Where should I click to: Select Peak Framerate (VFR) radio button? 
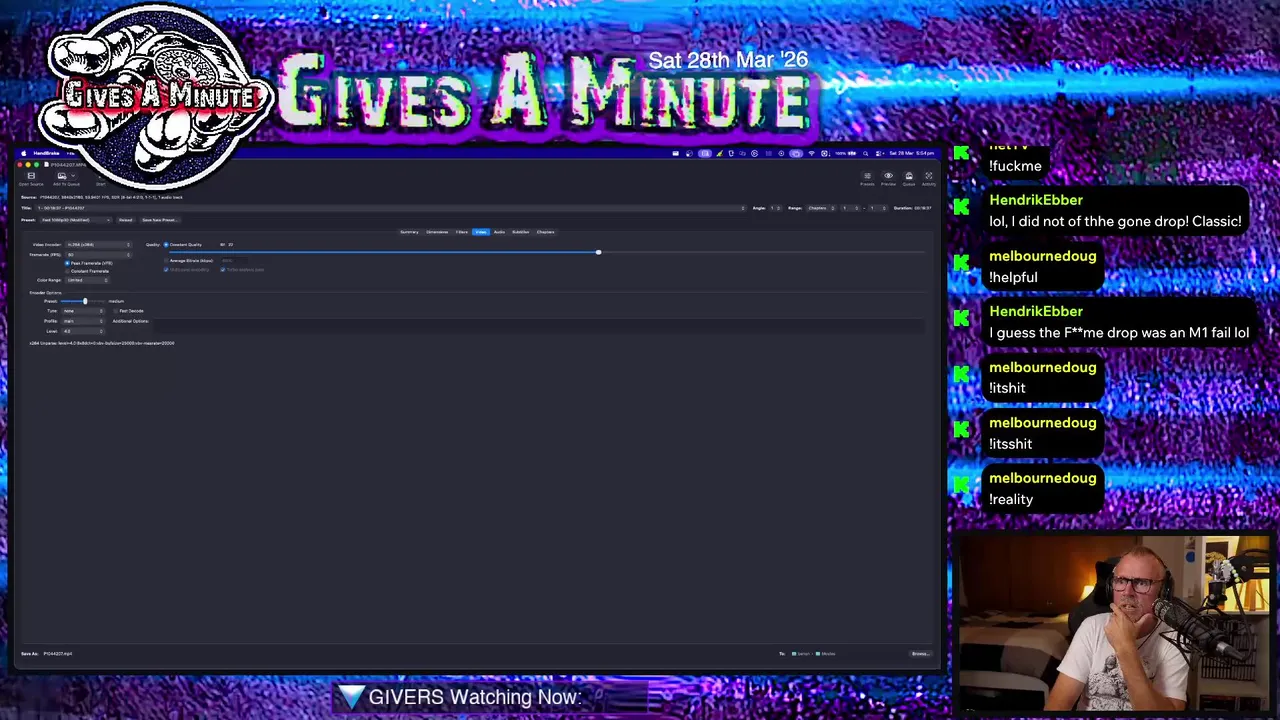click(67, 263)
